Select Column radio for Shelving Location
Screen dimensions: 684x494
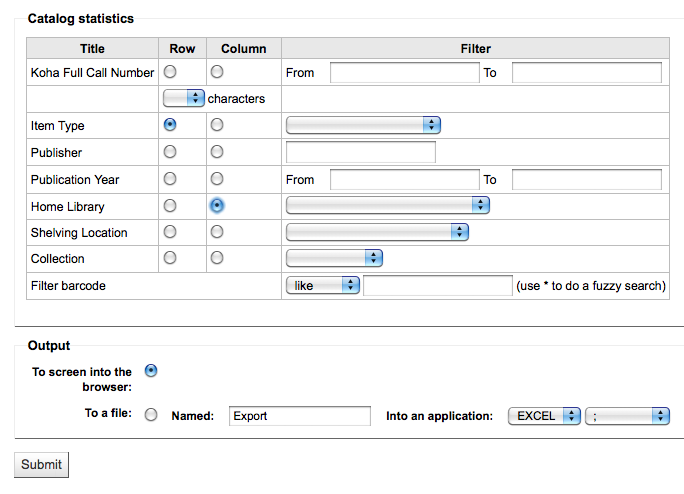click(x=217, y=232)
